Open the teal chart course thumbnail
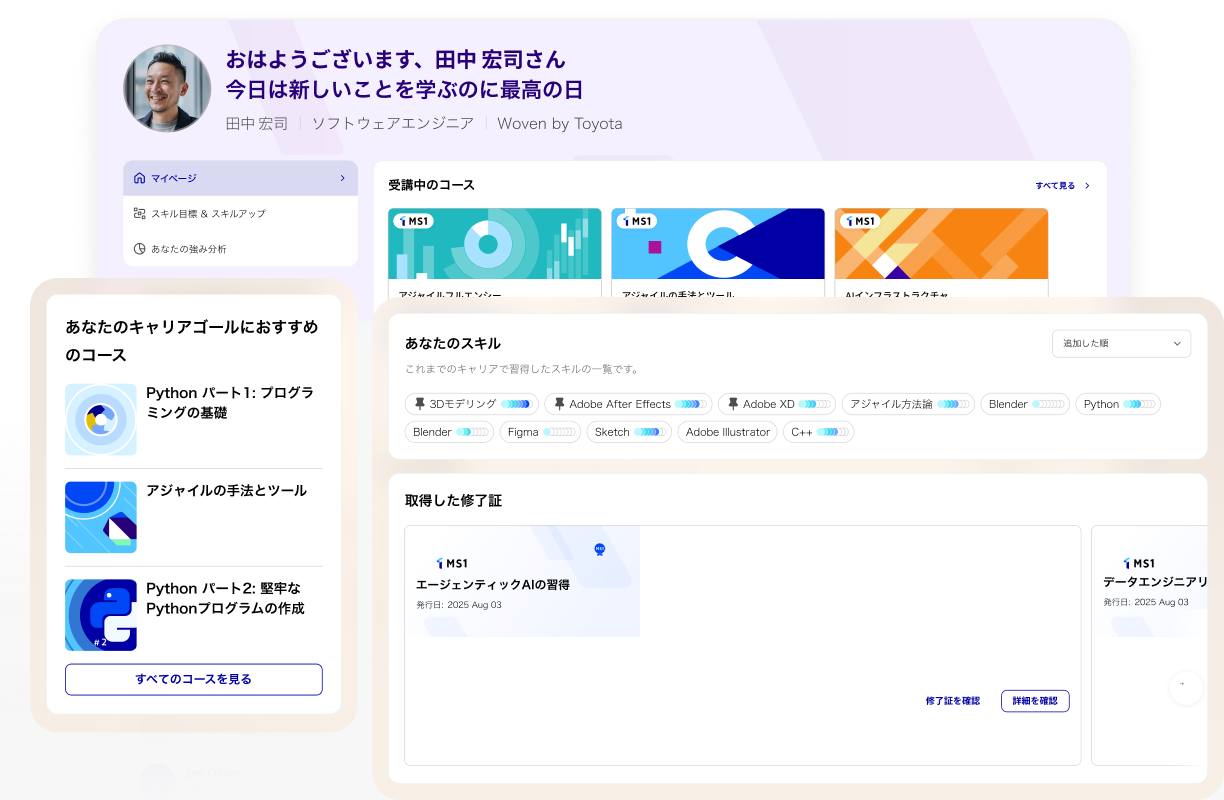The image size is (1224, 800). (x=495, y=243)
